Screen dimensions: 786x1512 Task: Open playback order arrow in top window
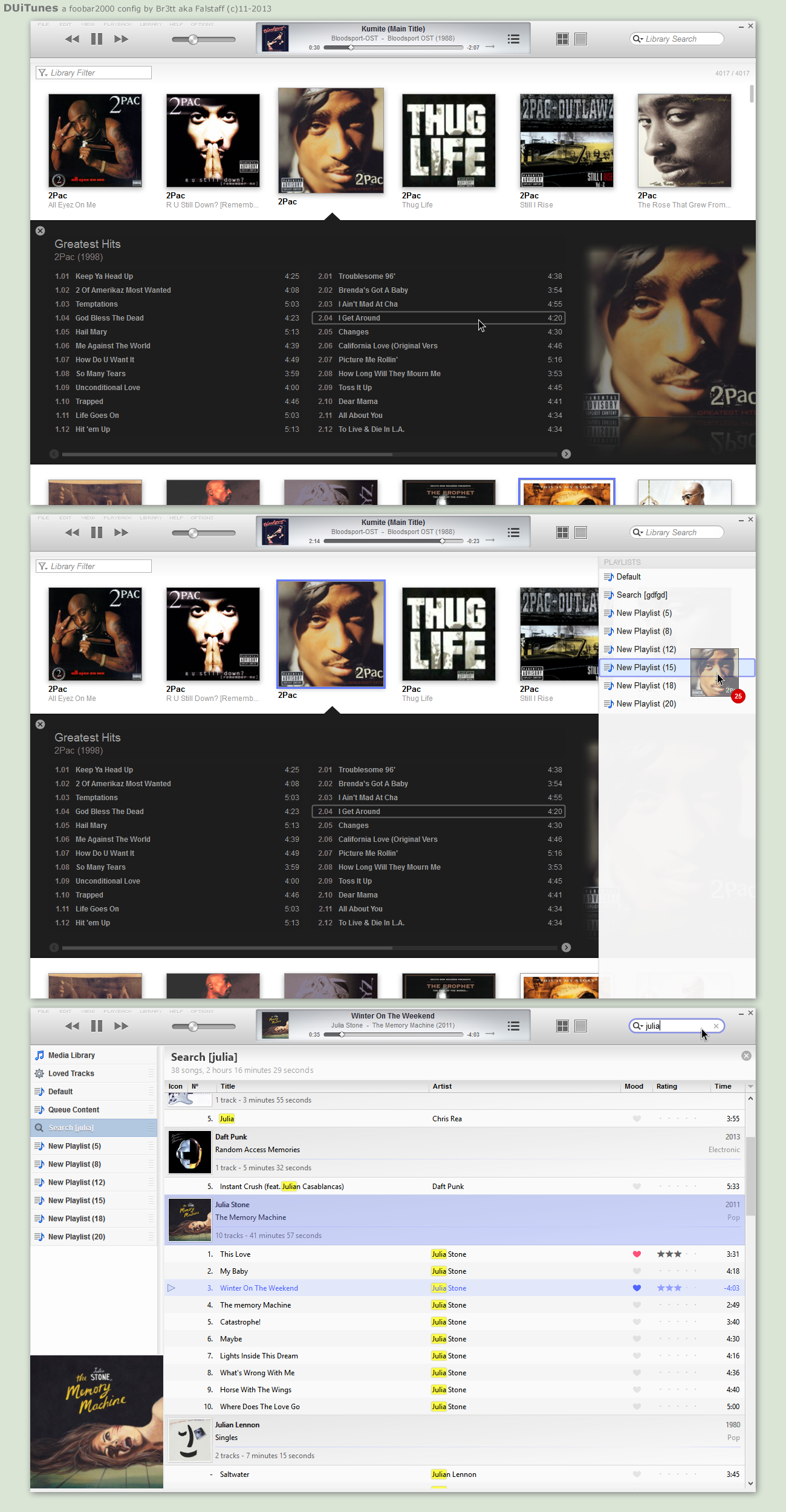click(x=490, y=47)
